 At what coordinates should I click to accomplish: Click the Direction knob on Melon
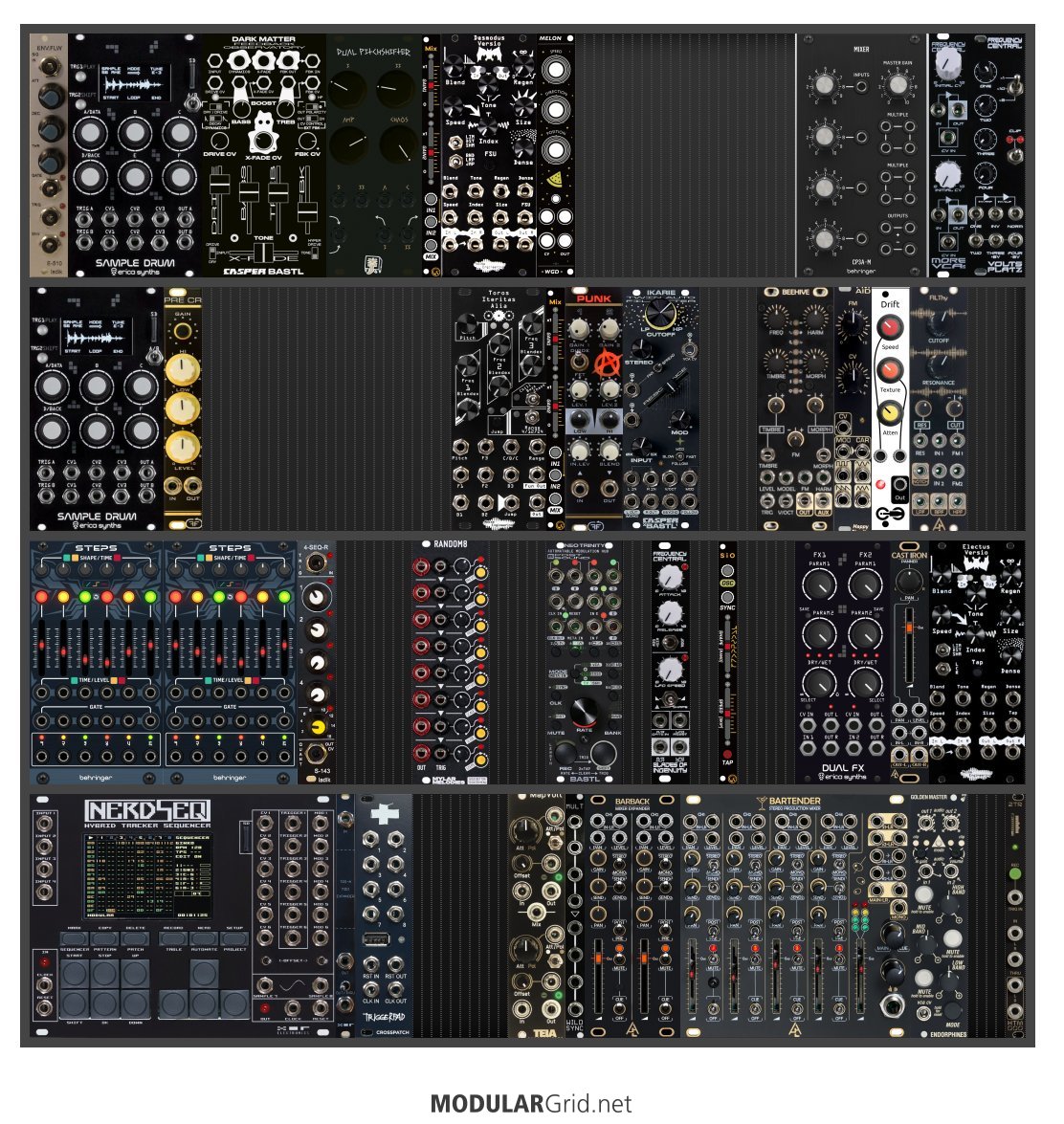tap(554, 110)
